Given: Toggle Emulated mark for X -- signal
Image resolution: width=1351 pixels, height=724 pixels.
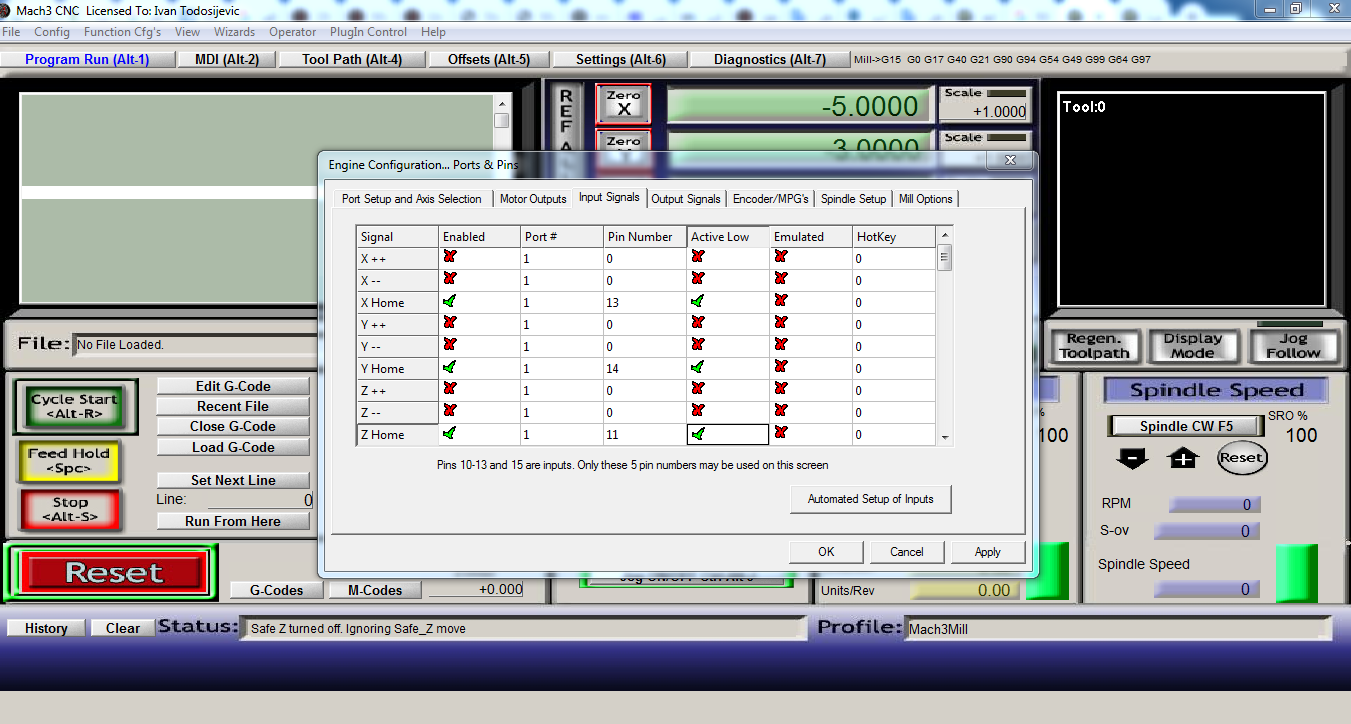Looking at the screenshot, I should (780, 279).
